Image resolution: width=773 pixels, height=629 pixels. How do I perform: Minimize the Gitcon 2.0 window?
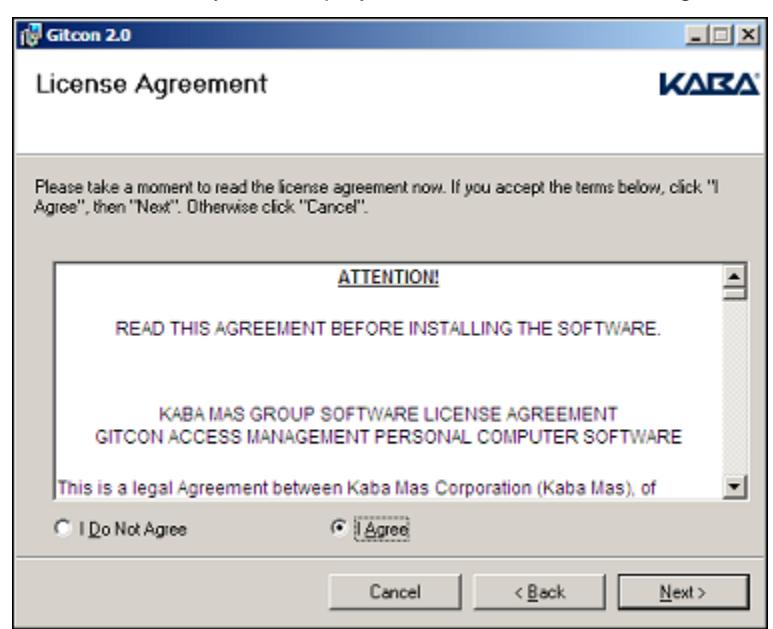(x=697, y=35)
